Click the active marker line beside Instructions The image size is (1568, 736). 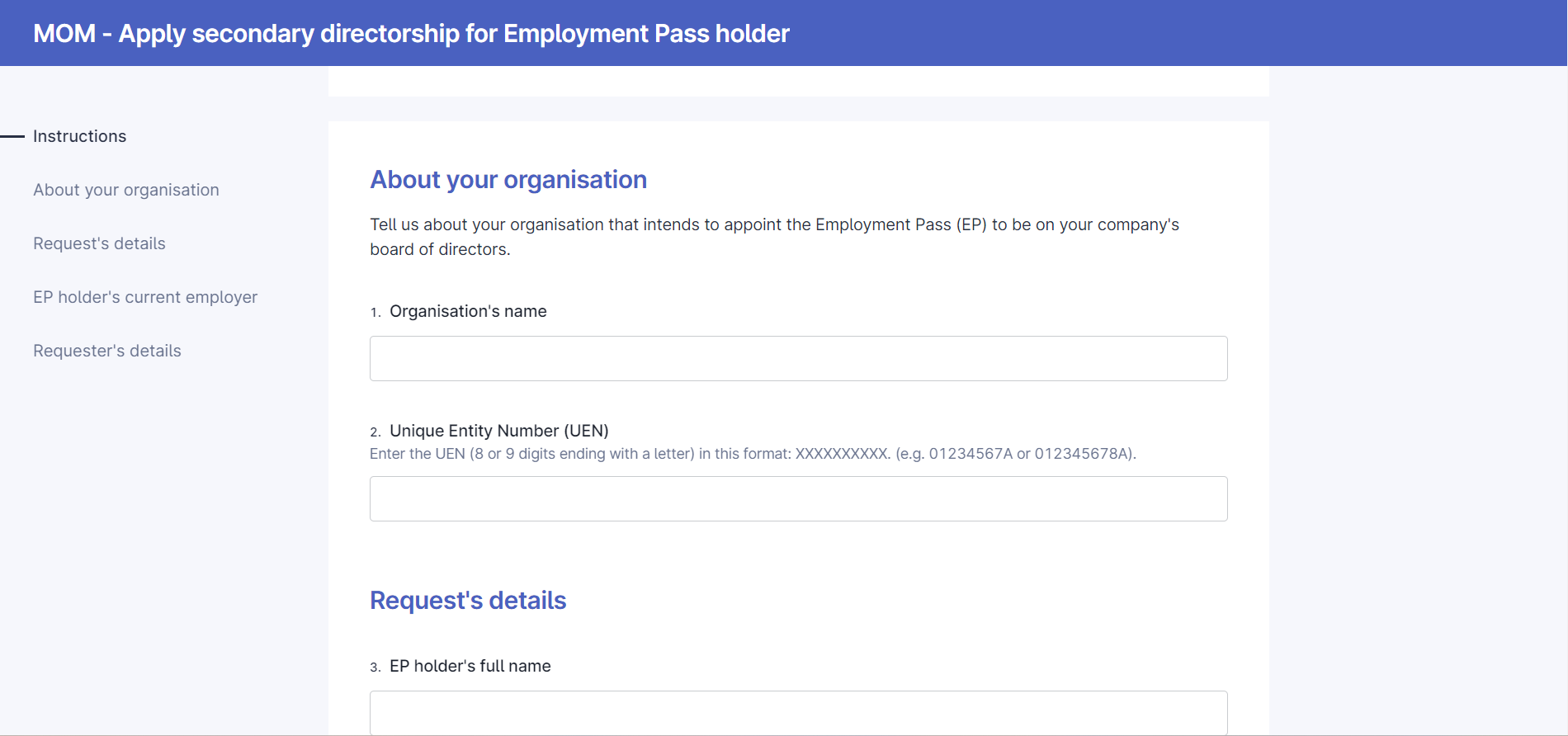click(12, 136)
